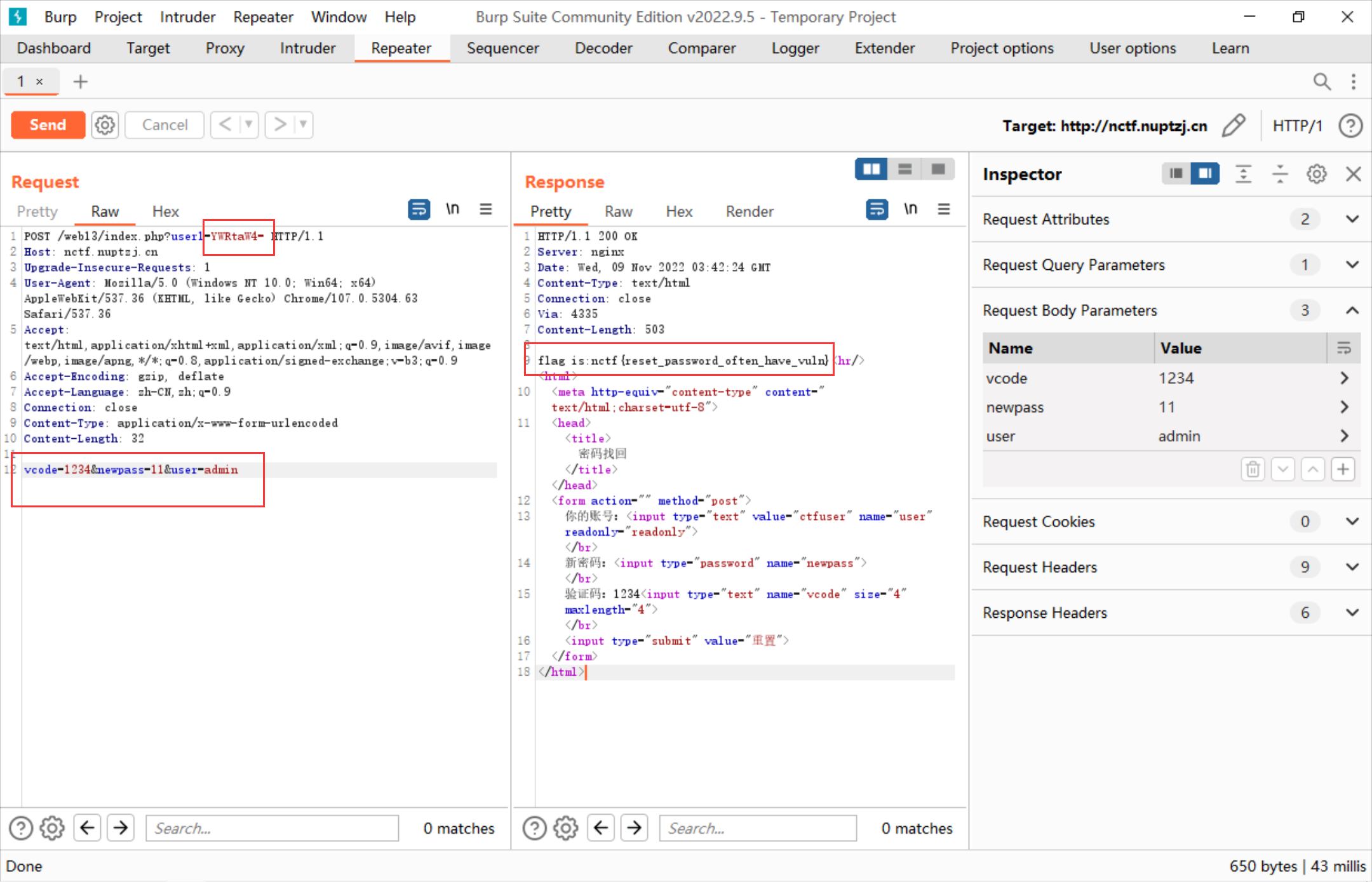Screen dimensions: 1372x882
Task: Switch to the Decoder tab
Action: pyautogui.click(x=603, y=48)
